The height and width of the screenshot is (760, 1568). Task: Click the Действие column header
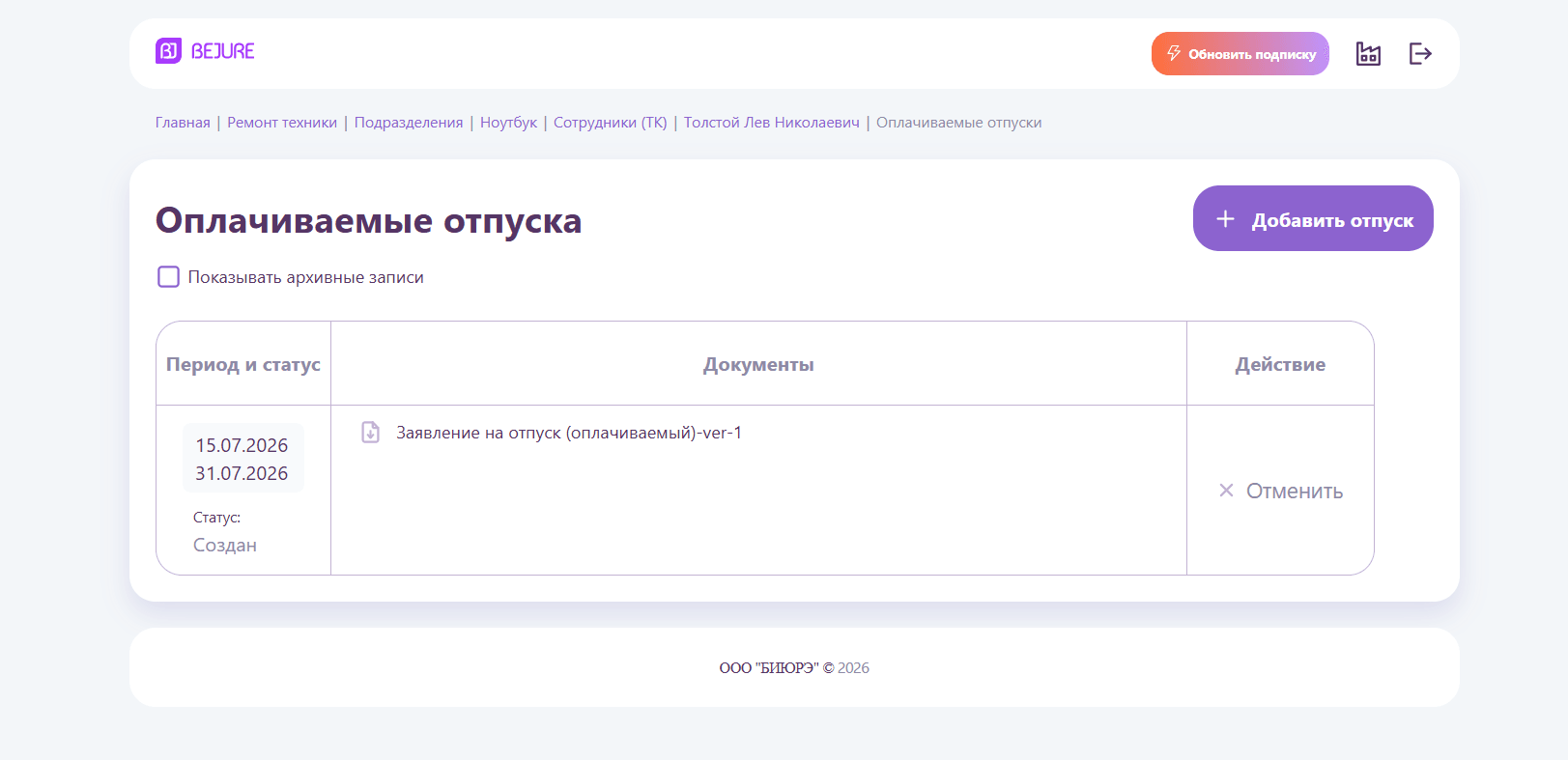[x=1280, y=364]
